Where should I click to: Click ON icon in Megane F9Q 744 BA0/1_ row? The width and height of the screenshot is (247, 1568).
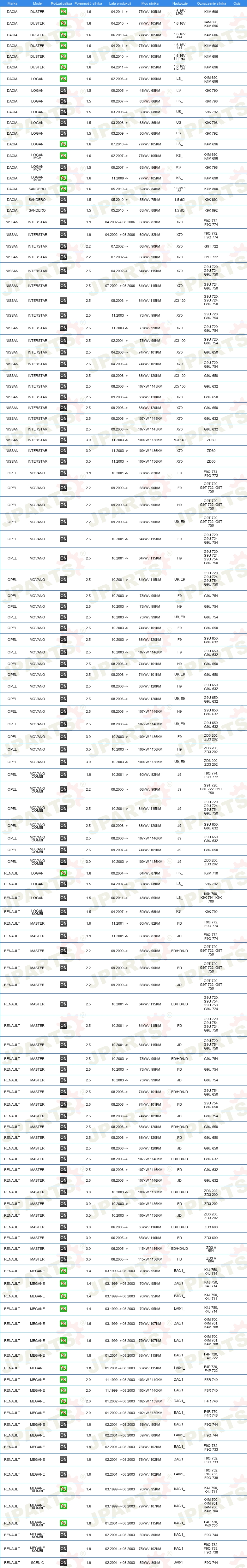coord(63,1424)
